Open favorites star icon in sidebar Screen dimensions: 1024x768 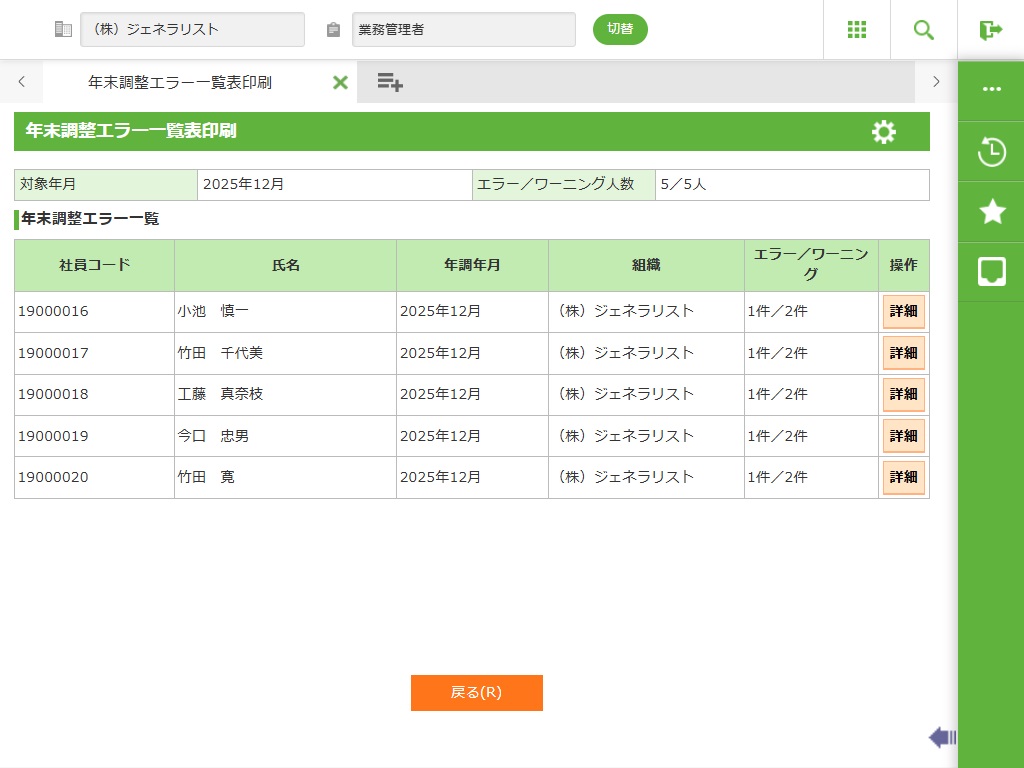[x=991, y=212]
